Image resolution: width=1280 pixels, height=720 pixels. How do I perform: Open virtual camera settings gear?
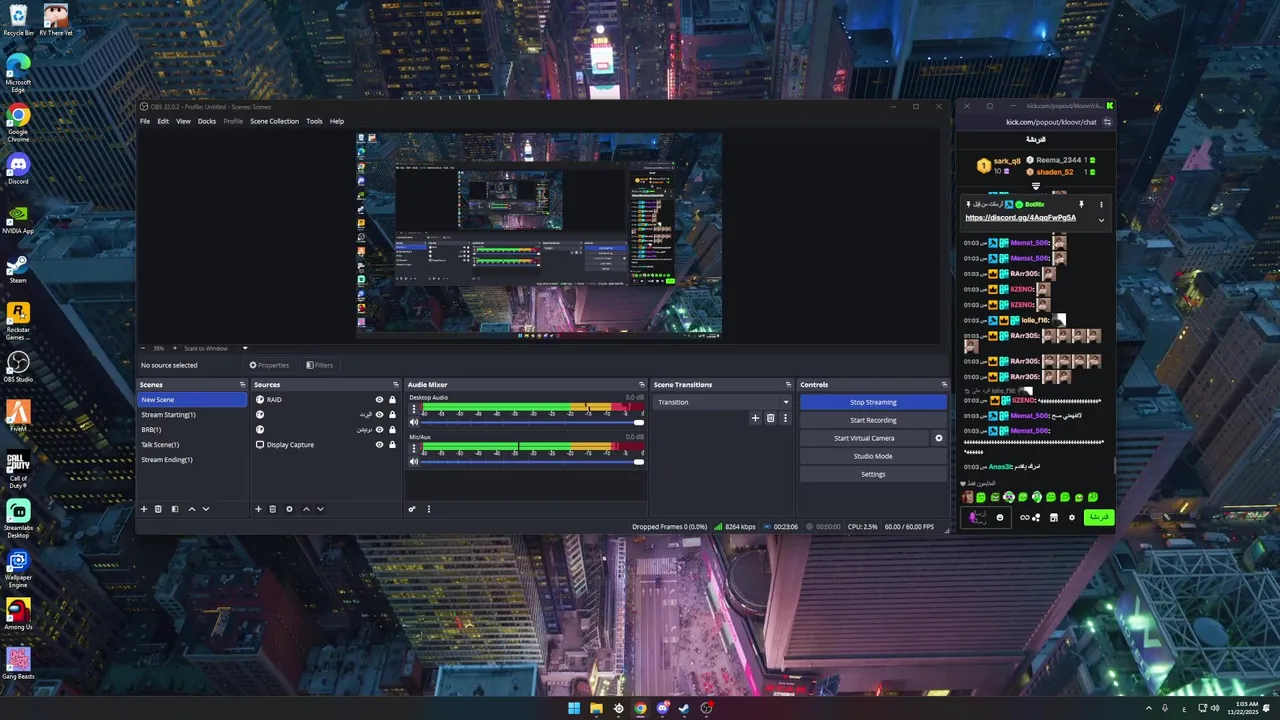pyautogui.click(x=938, y=438)
